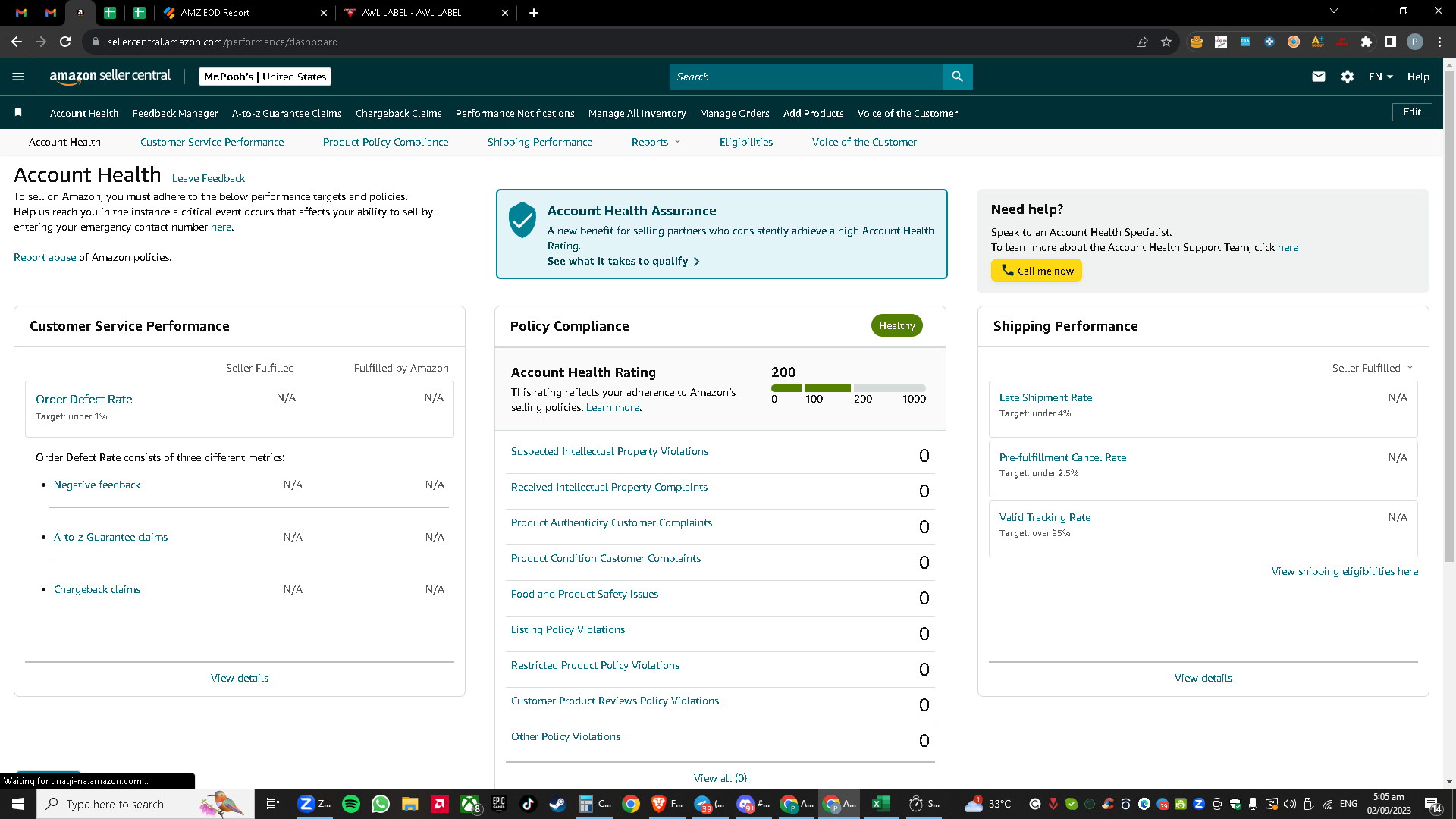The width and height of the screenshot is (1456, 819).
Task: Open the Help link in the header
Action: (x=1418, y=77)
